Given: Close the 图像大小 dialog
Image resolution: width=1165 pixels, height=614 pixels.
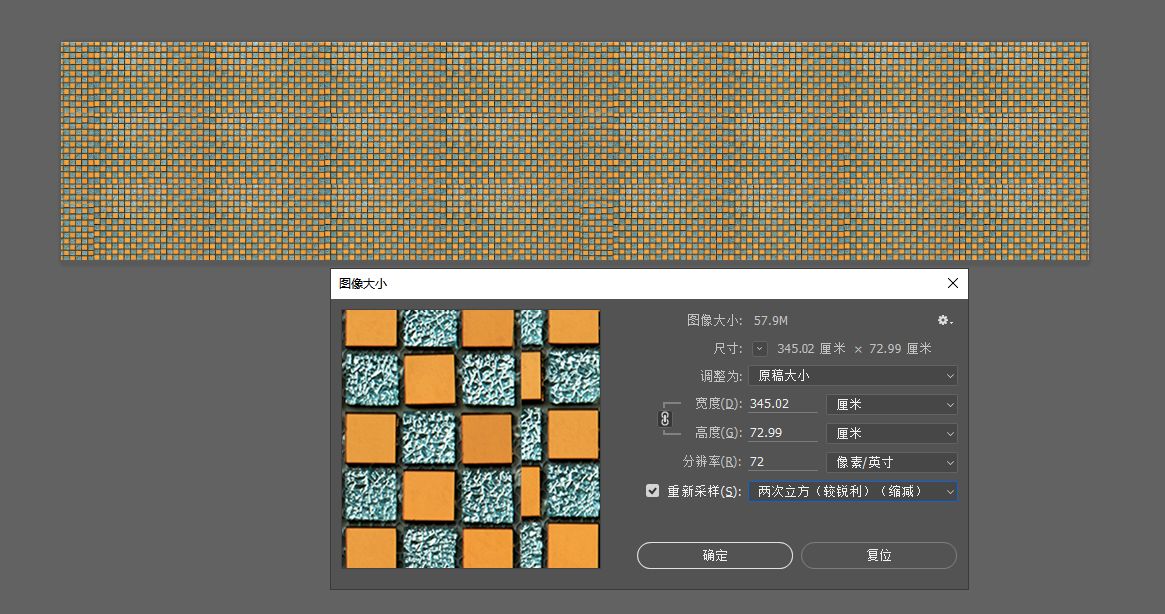Looking at the screenshot, I should click(x=953, y=283).
